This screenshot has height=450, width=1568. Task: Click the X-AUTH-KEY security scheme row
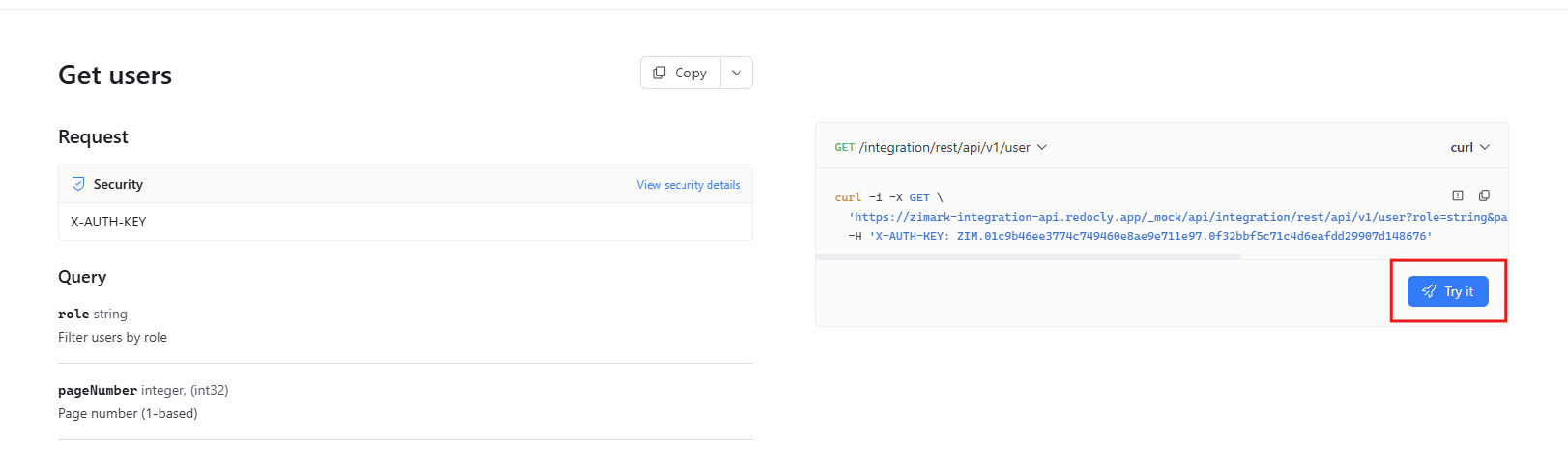(x=108, y=222)
